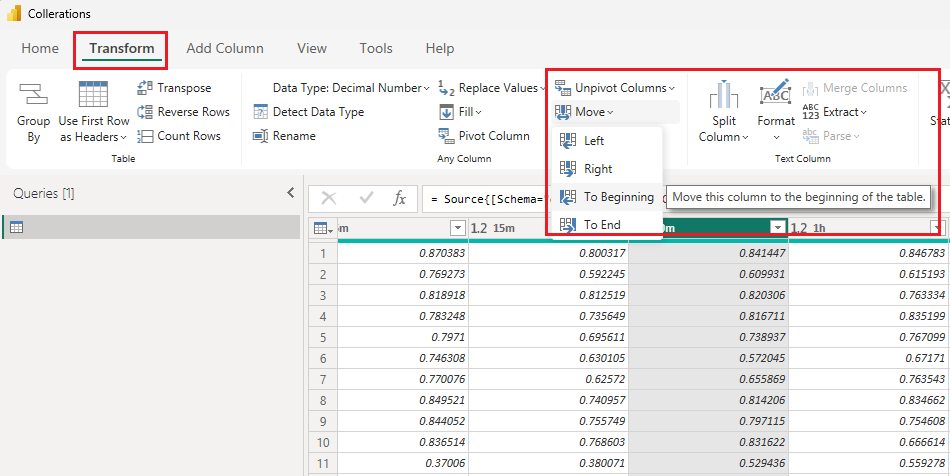Expand Use First Row as Headers dropdown
The width and height of the screenshot is (950, 476).
tap(124, 138)
